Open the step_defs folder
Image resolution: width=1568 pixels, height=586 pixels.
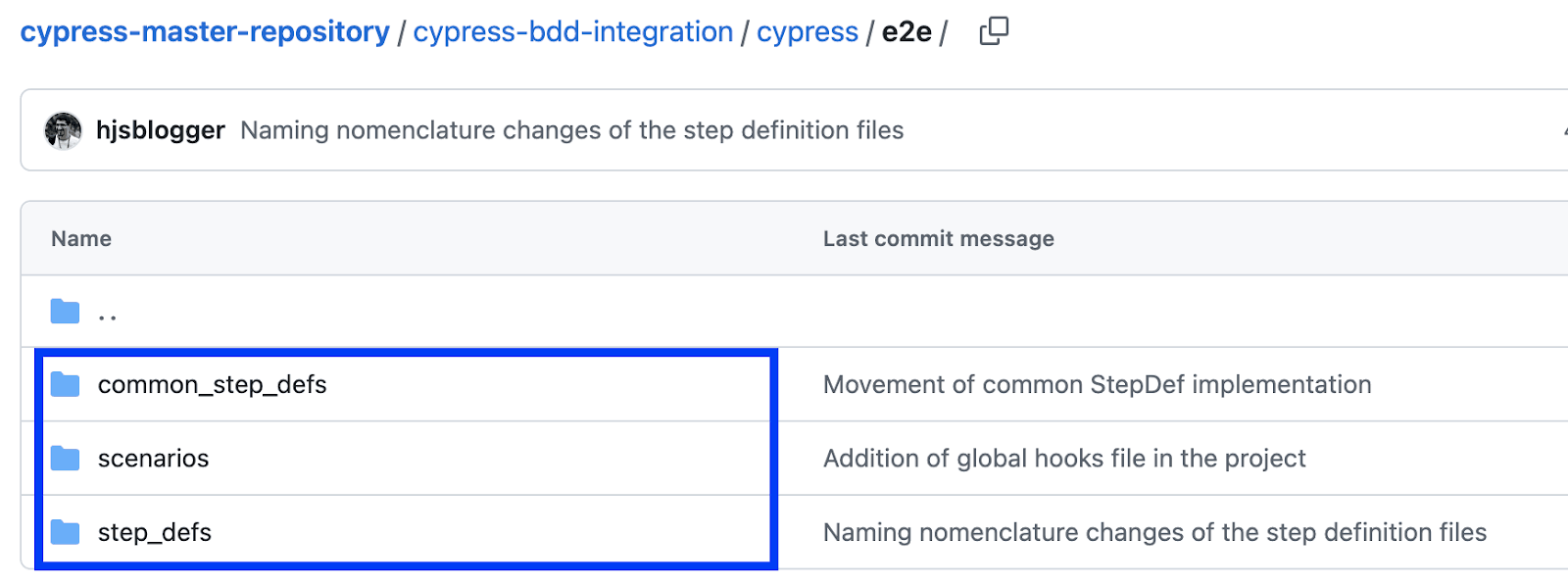click(x=154, y=532)
